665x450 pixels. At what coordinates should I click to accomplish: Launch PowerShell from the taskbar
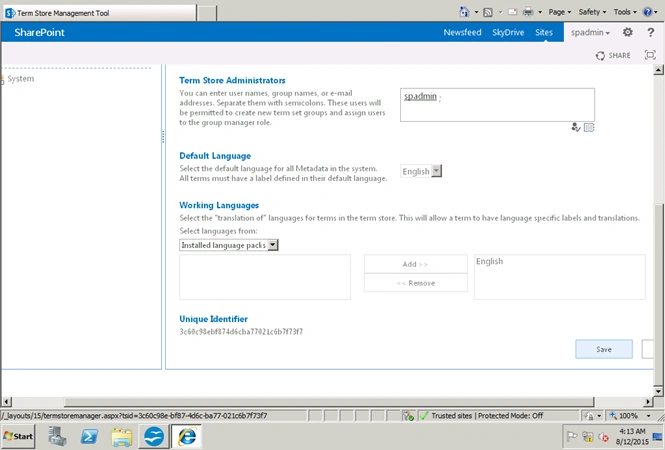[x=89, y=436]
